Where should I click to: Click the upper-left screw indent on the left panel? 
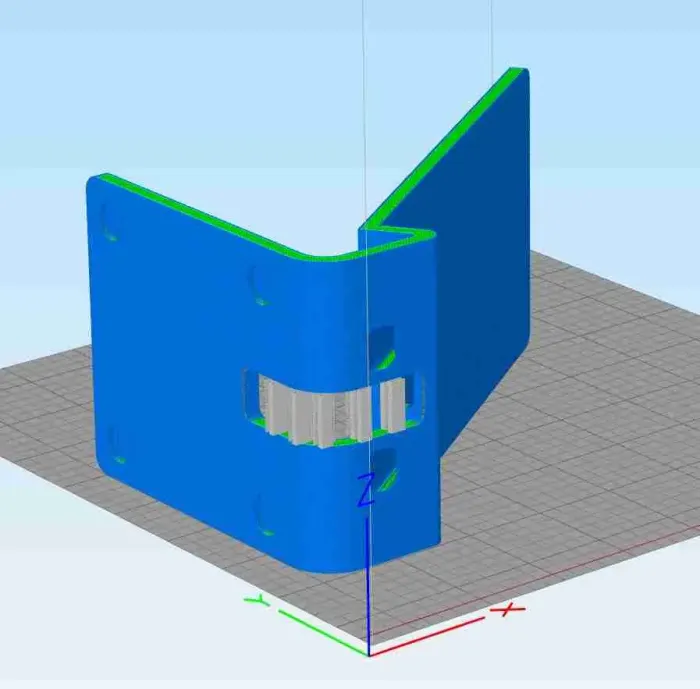(x=108, y=222)
